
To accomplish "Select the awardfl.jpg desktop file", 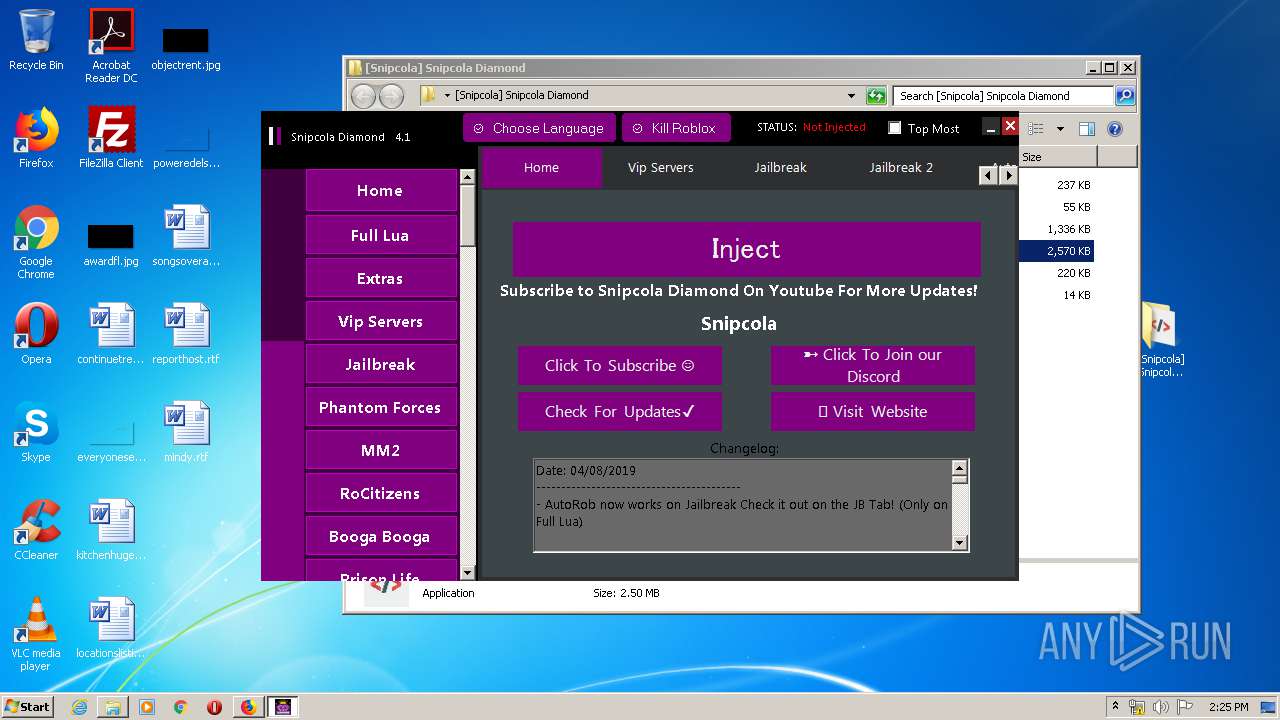I will pyautogui.click(x=111, y=245).
